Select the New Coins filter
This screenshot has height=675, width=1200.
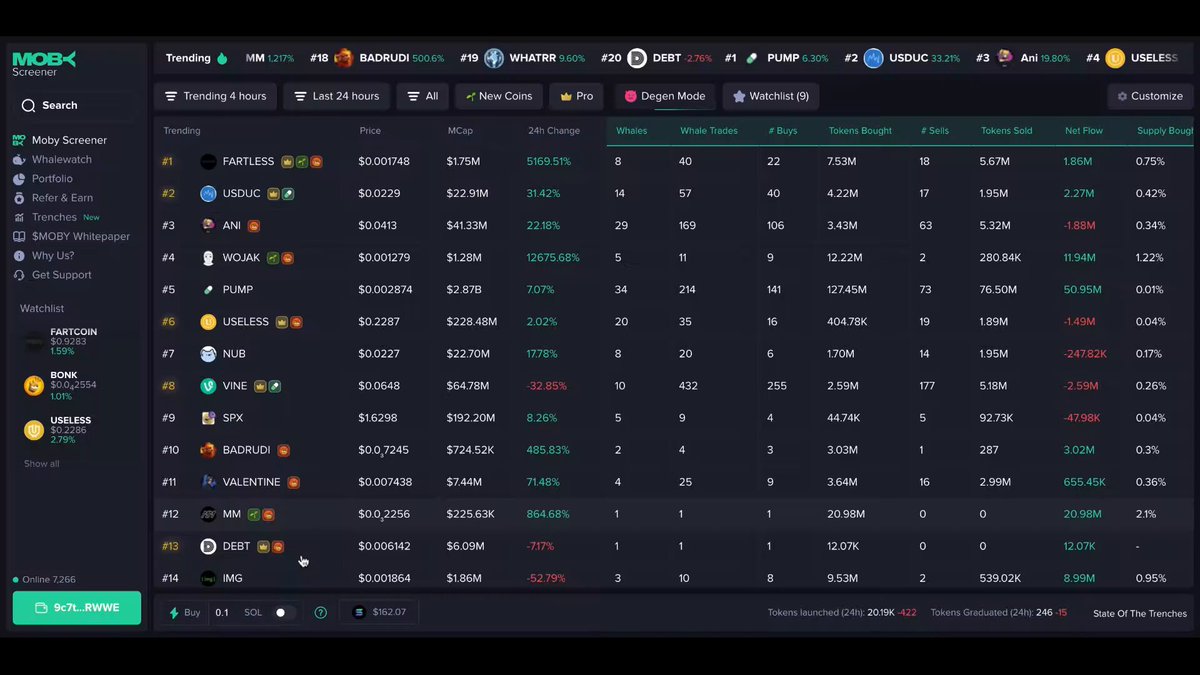(x=499, y=96)
